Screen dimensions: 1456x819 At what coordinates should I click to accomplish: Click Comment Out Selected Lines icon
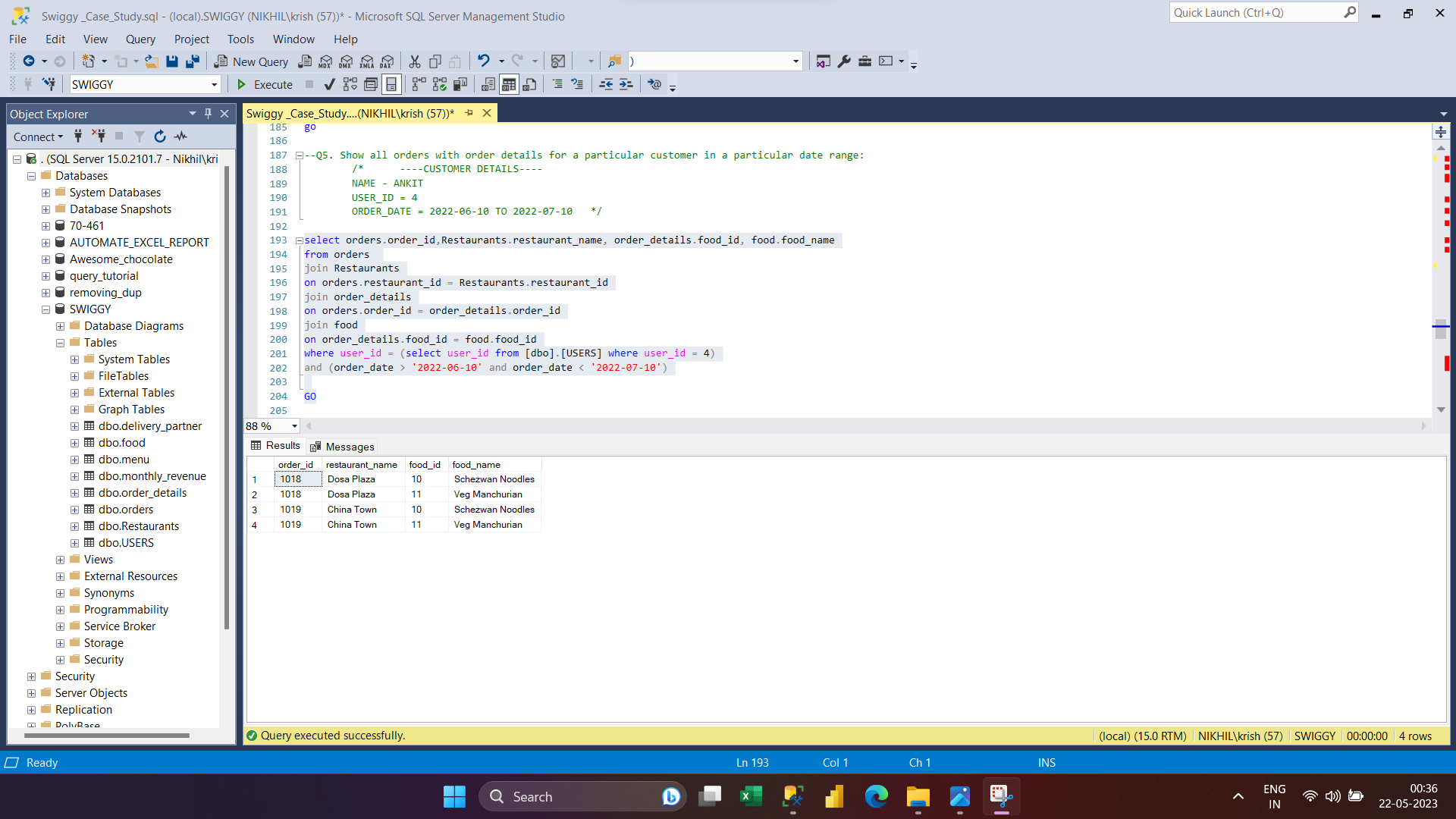pos(557,84)
